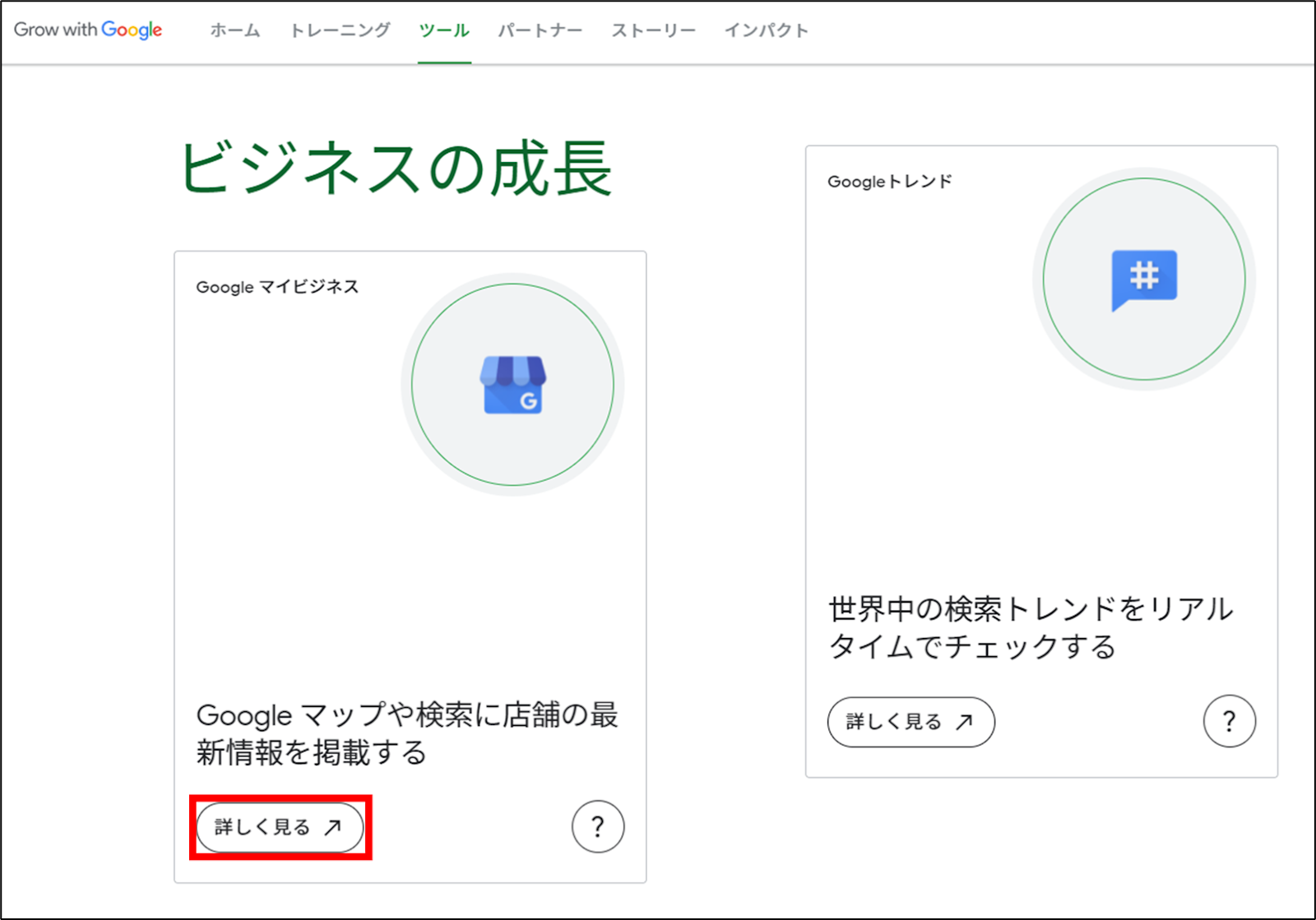The image size is (1316, 920).
Task: Click the Google Trends hashtag speech-bubble icon
Action: click(x=1144, y=280)
